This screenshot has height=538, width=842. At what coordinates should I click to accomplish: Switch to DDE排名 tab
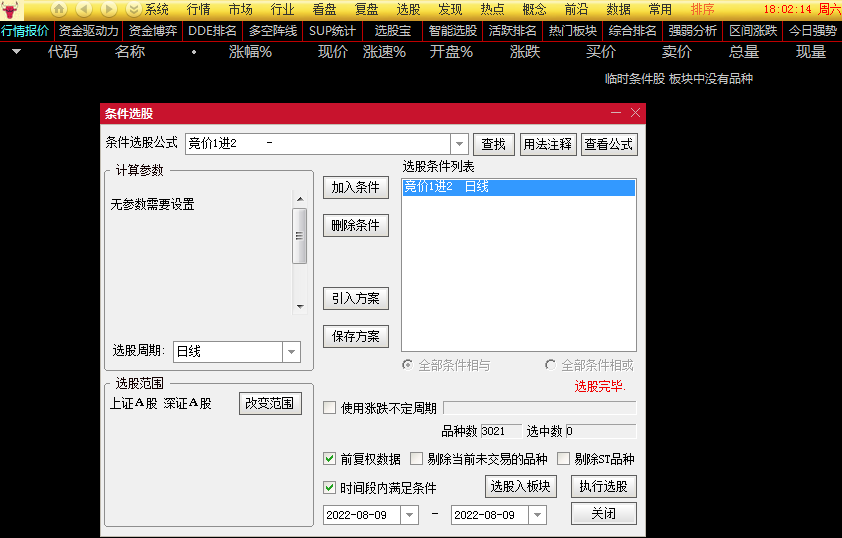coord(213,31)
